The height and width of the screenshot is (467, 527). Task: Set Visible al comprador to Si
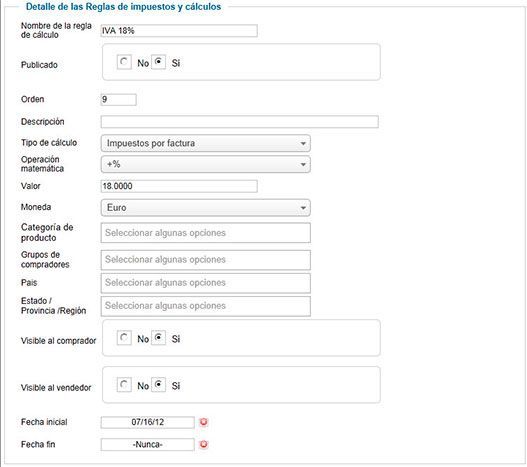pyautogui.click(x=158, y=338)
